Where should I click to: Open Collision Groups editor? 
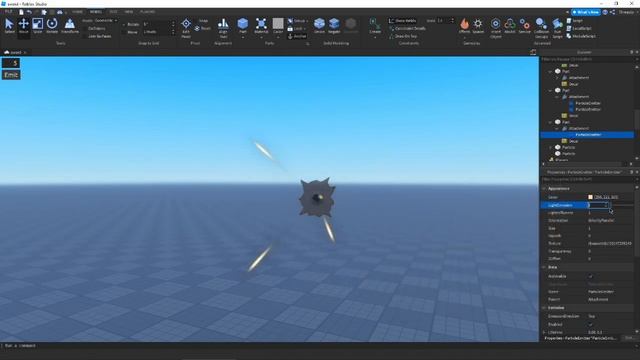point(541,27)
